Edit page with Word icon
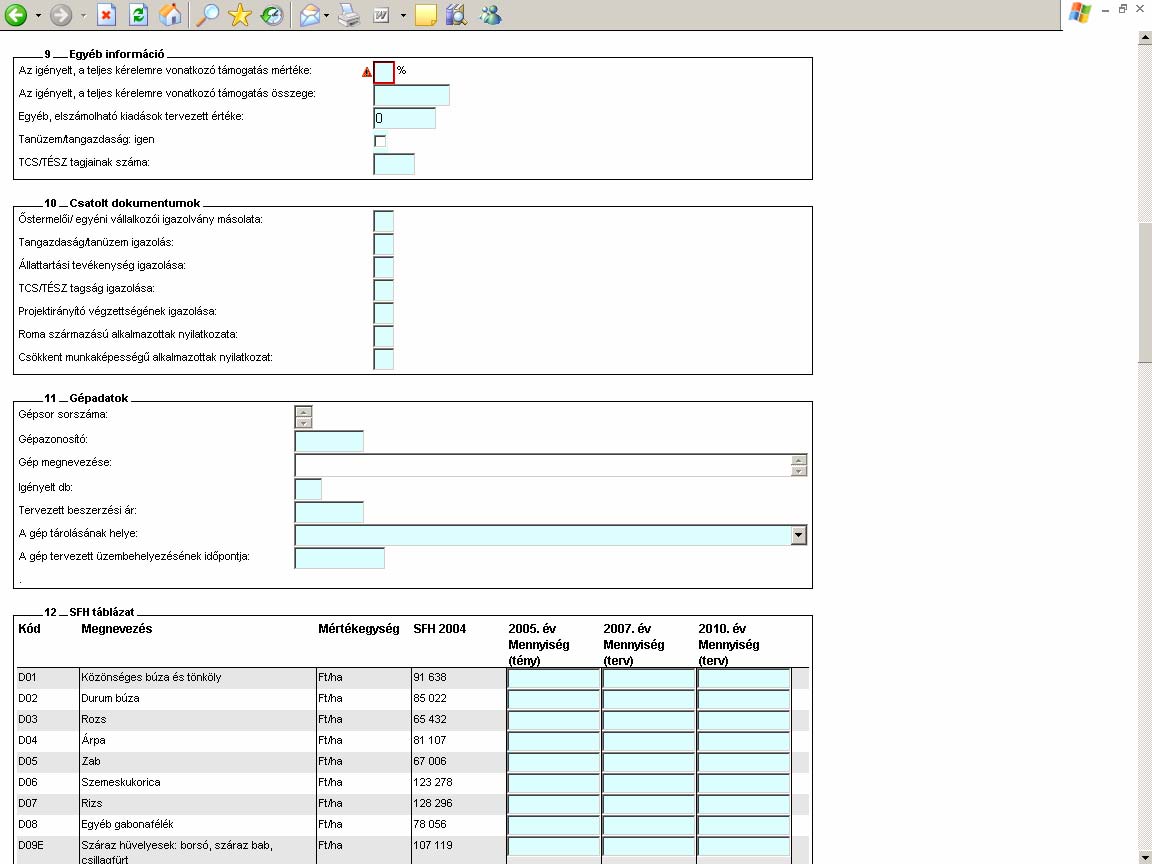This screenshot has height=864, width=1152. (x=381, y=15)
